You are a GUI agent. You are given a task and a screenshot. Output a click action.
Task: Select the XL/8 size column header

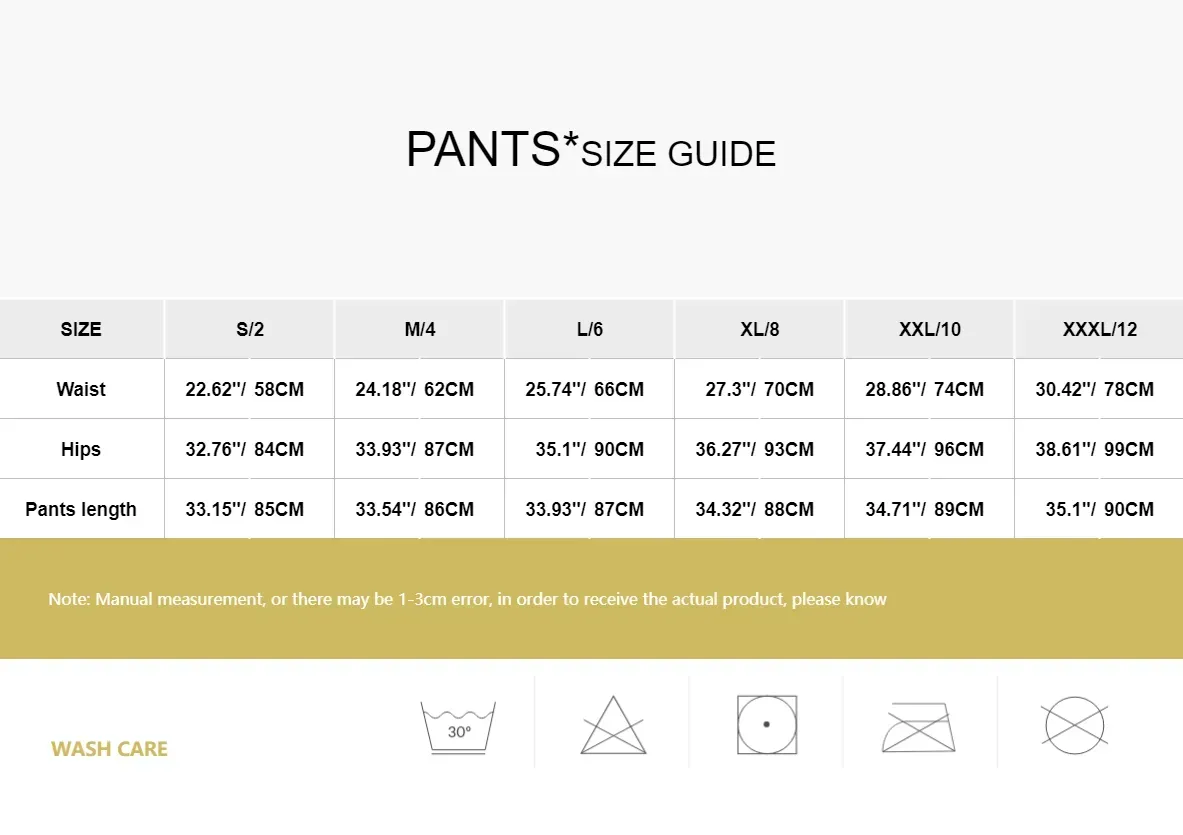(x=759, y=329)
